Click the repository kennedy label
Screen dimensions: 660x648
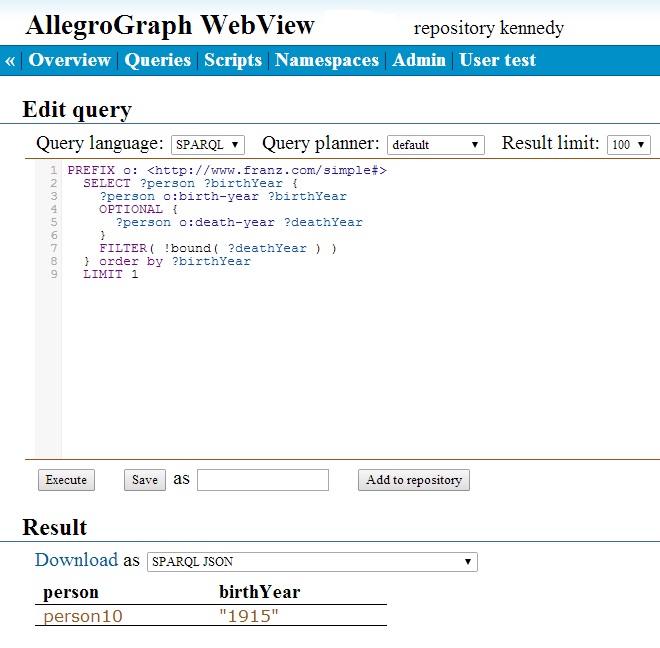point(489,28)
